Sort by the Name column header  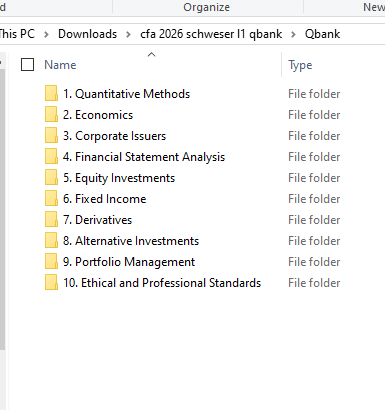click(x=60, y=65)
